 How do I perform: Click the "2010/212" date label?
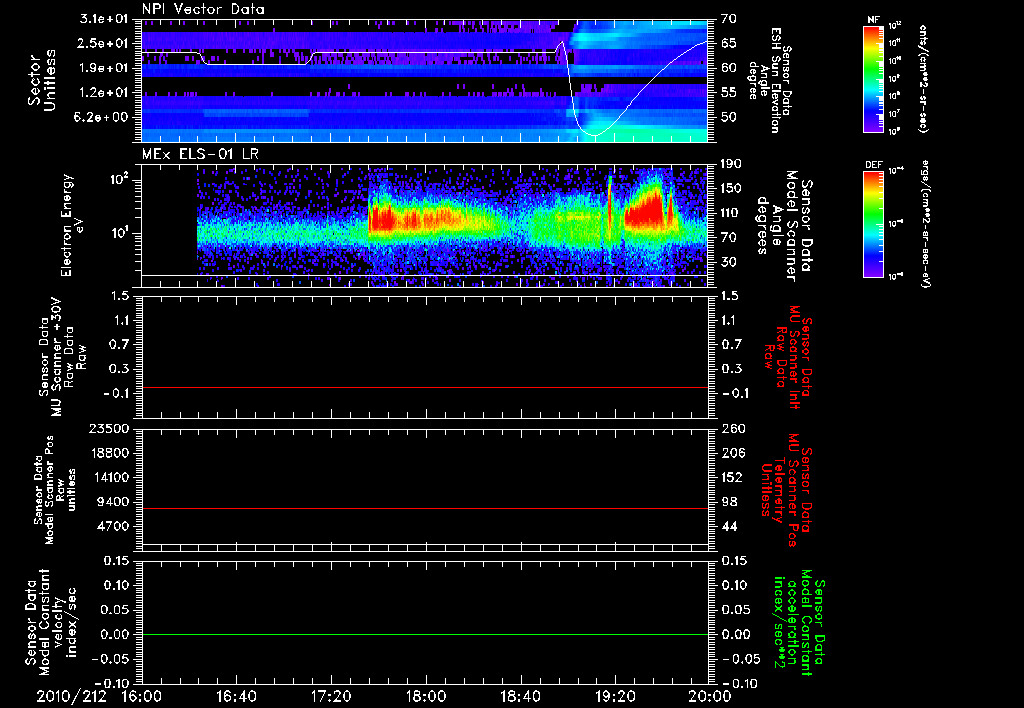coord(71,696)
